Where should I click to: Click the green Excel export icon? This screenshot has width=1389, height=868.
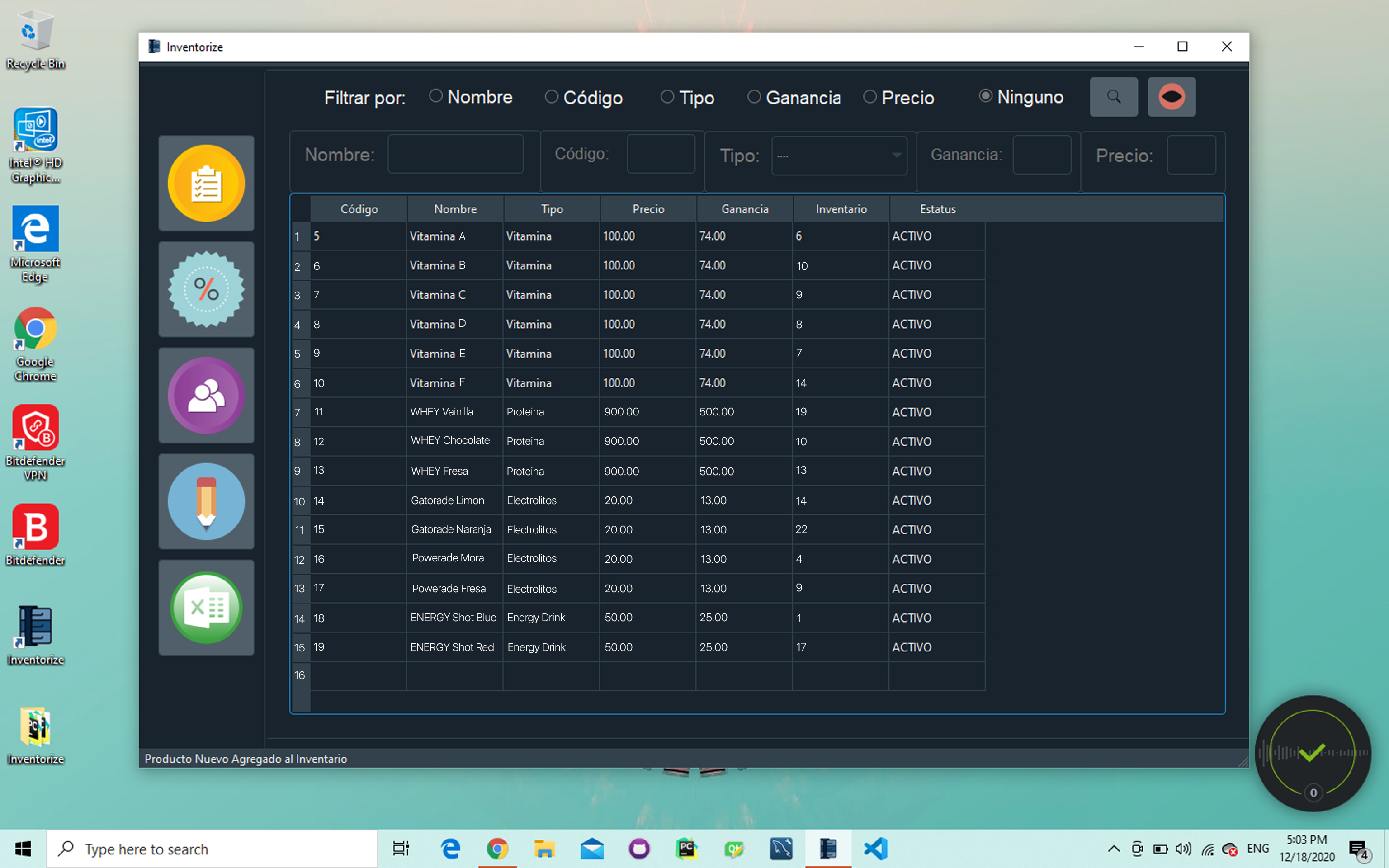tap(206, 607)
